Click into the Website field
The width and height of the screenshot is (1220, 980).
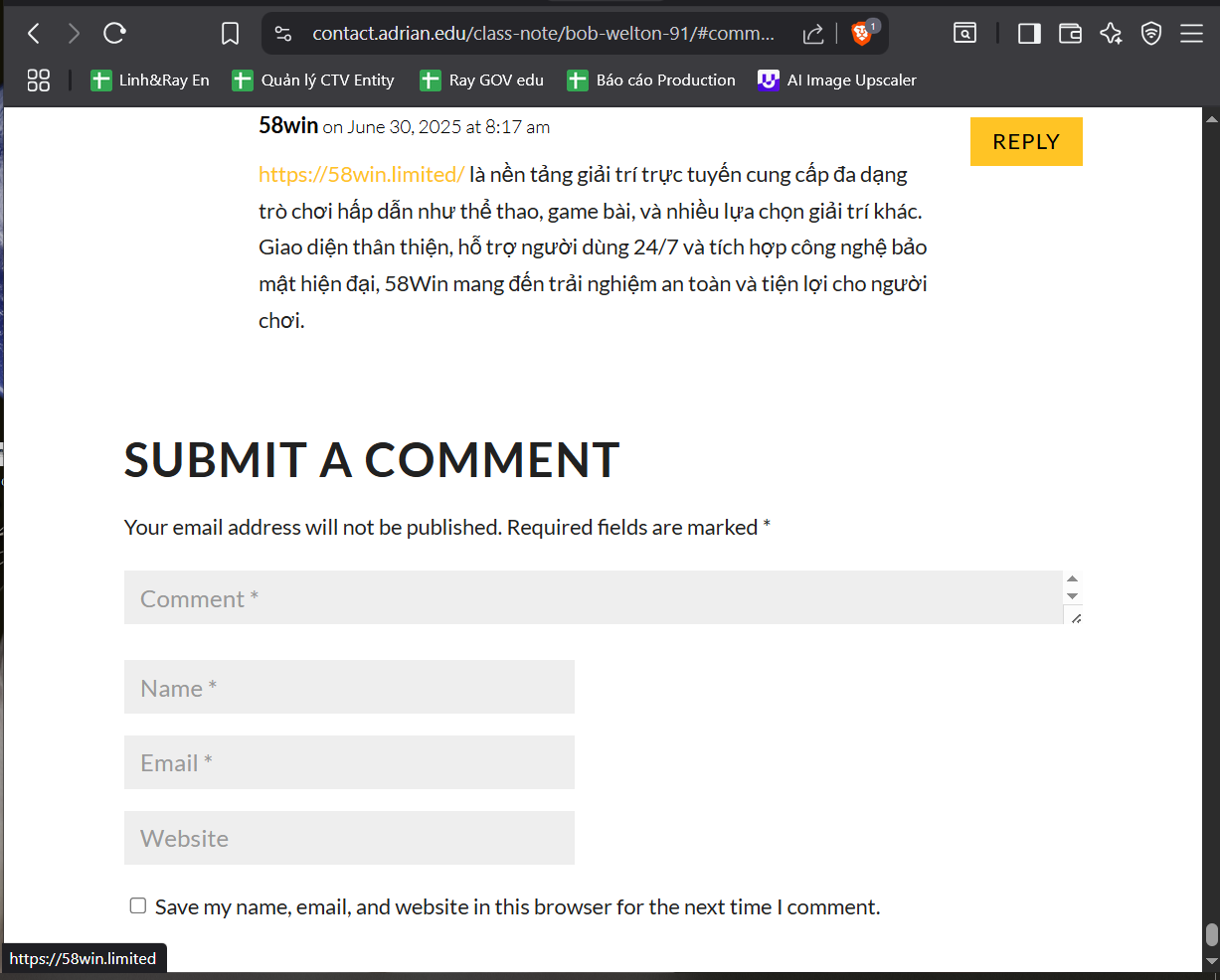(x=349, y=838)
